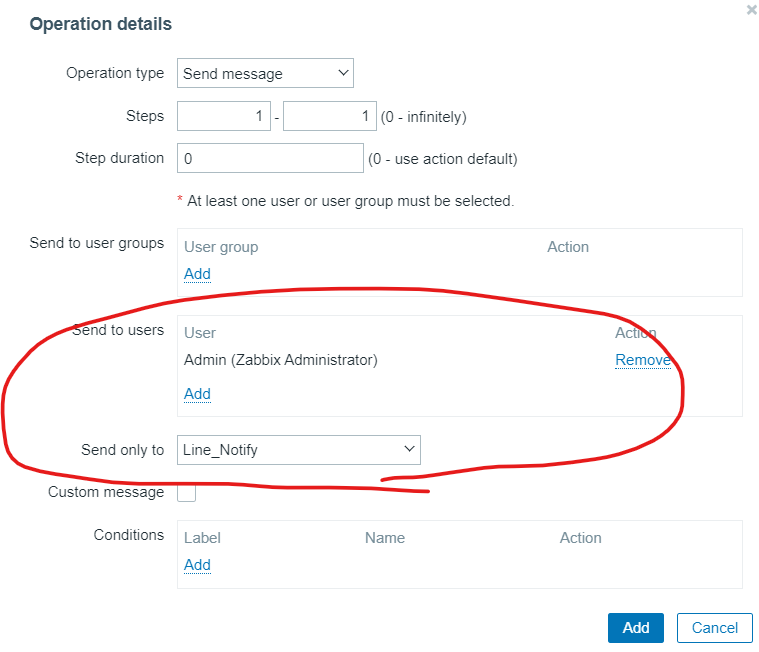This screenshot has height=652, width=759.
Task: Click the Step duration field
Action: [x=270, y=158]
